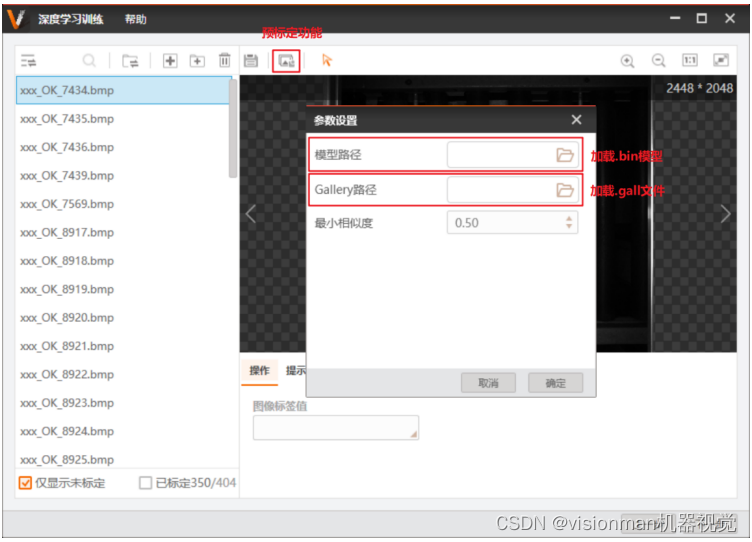Select xxx_OK_8923.bmp in file list
752x542 pixels.
[123, 403]
